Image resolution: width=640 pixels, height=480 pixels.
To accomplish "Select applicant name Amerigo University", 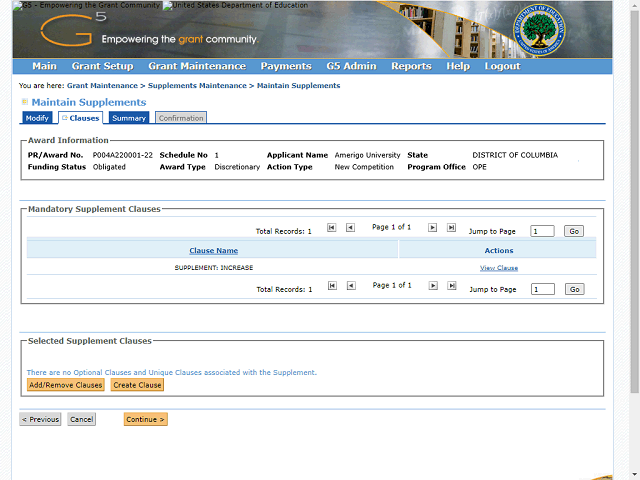I will click(367, 155).
